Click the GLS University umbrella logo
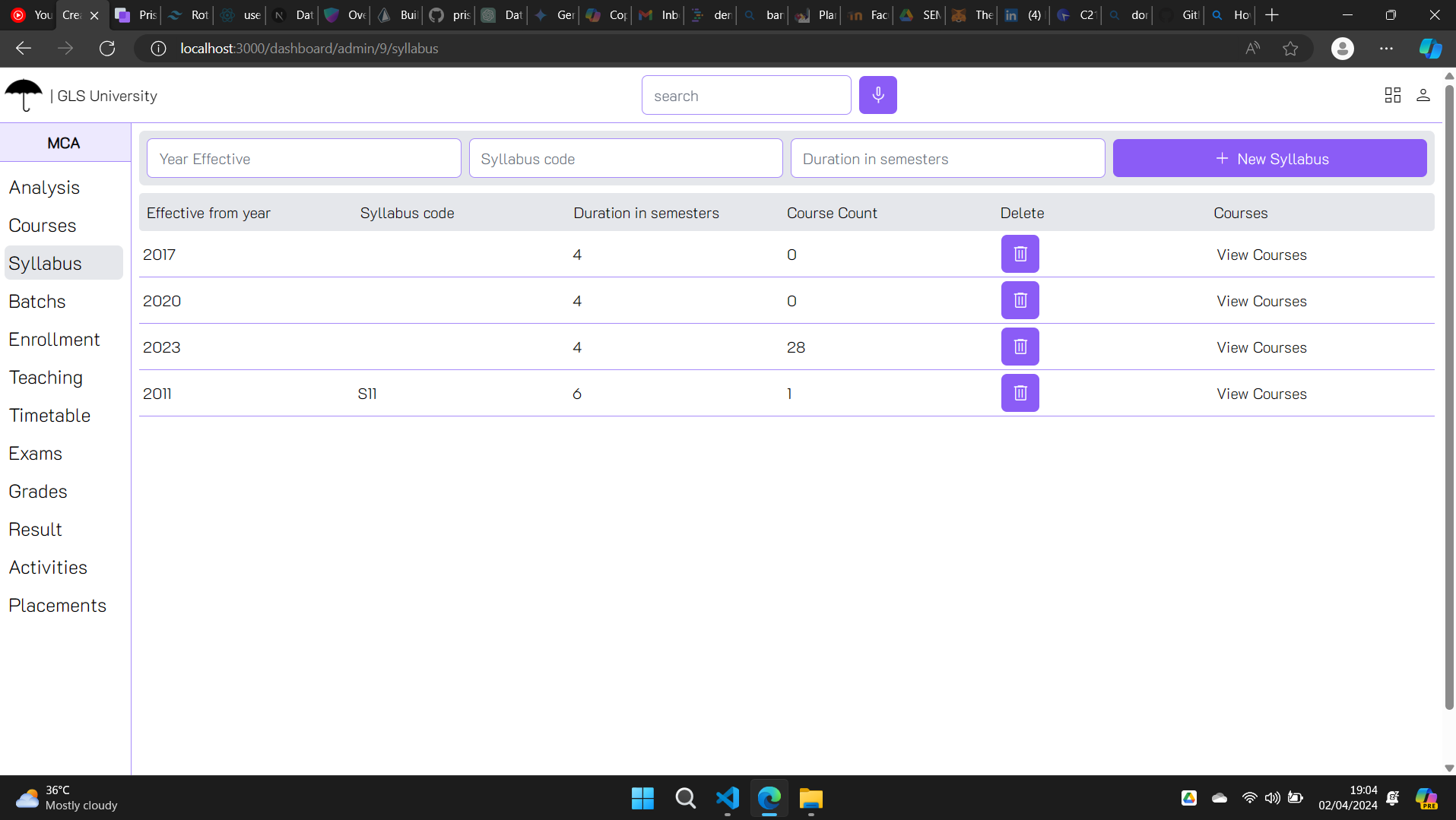This screenshot has width=1456, height=820. (x=24, y=95)
